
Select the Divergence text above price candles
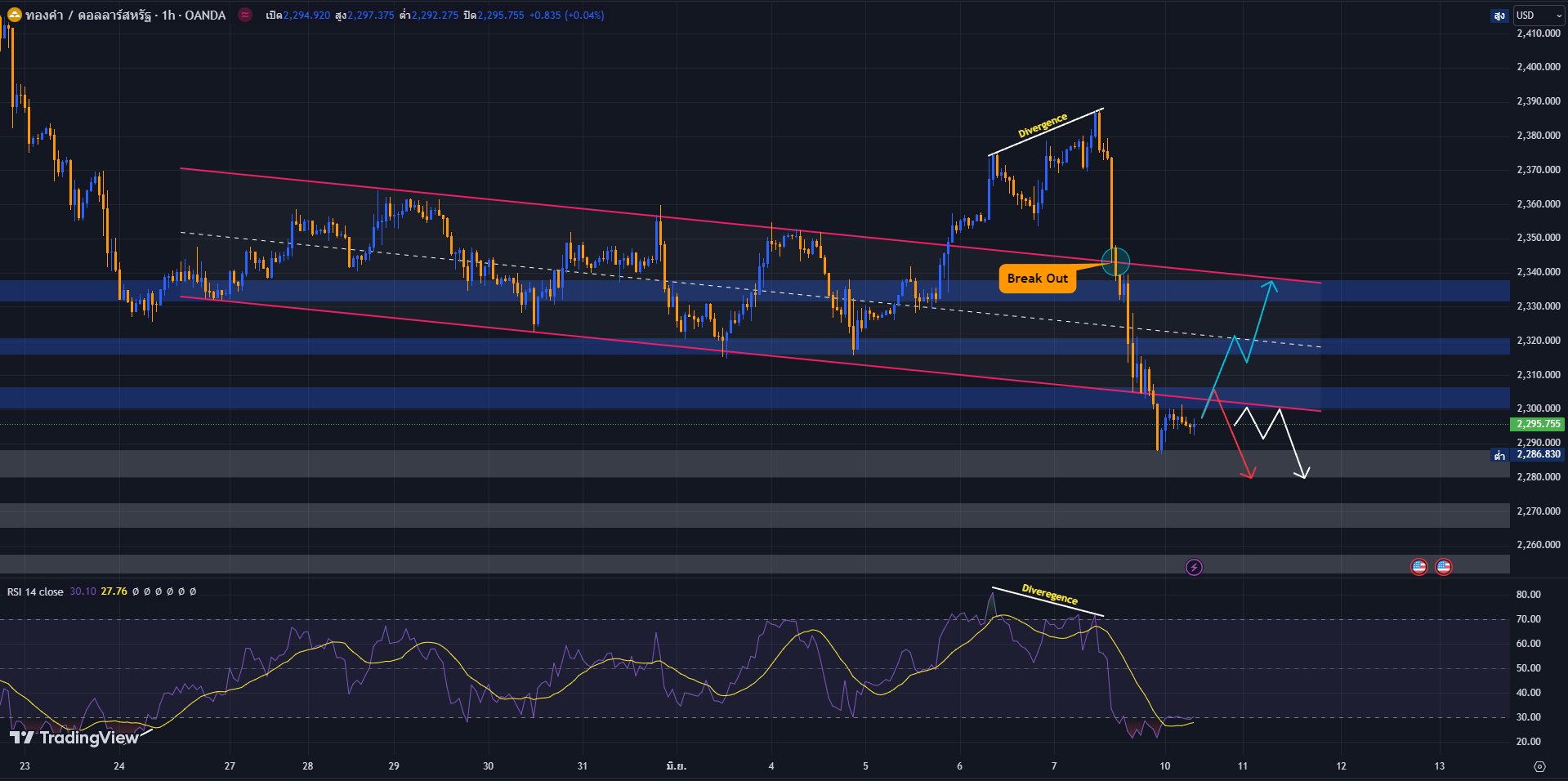click(1042, 126)
